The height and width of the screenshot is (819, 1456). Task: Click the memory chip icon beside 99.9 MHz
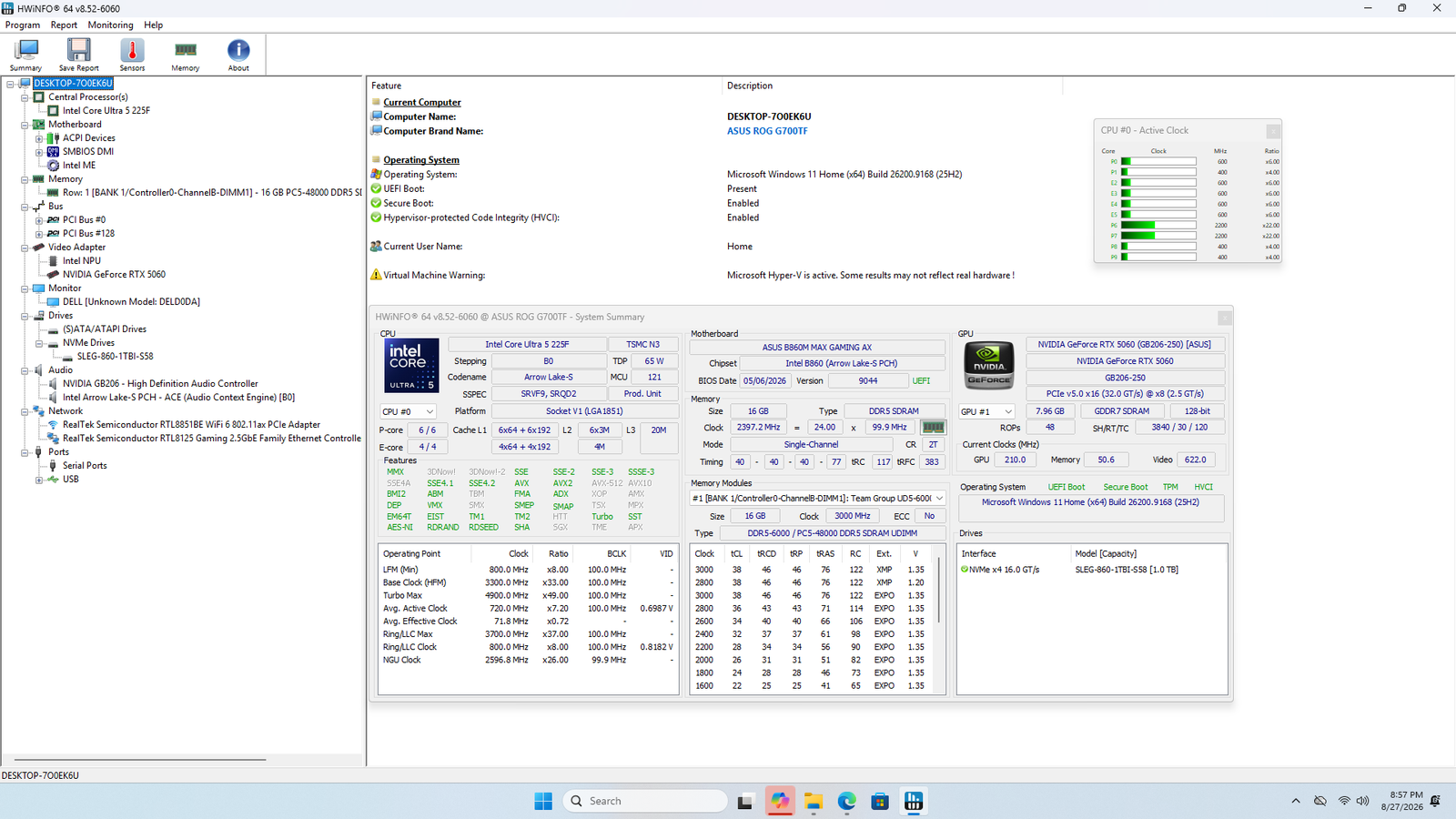[934, 428]
